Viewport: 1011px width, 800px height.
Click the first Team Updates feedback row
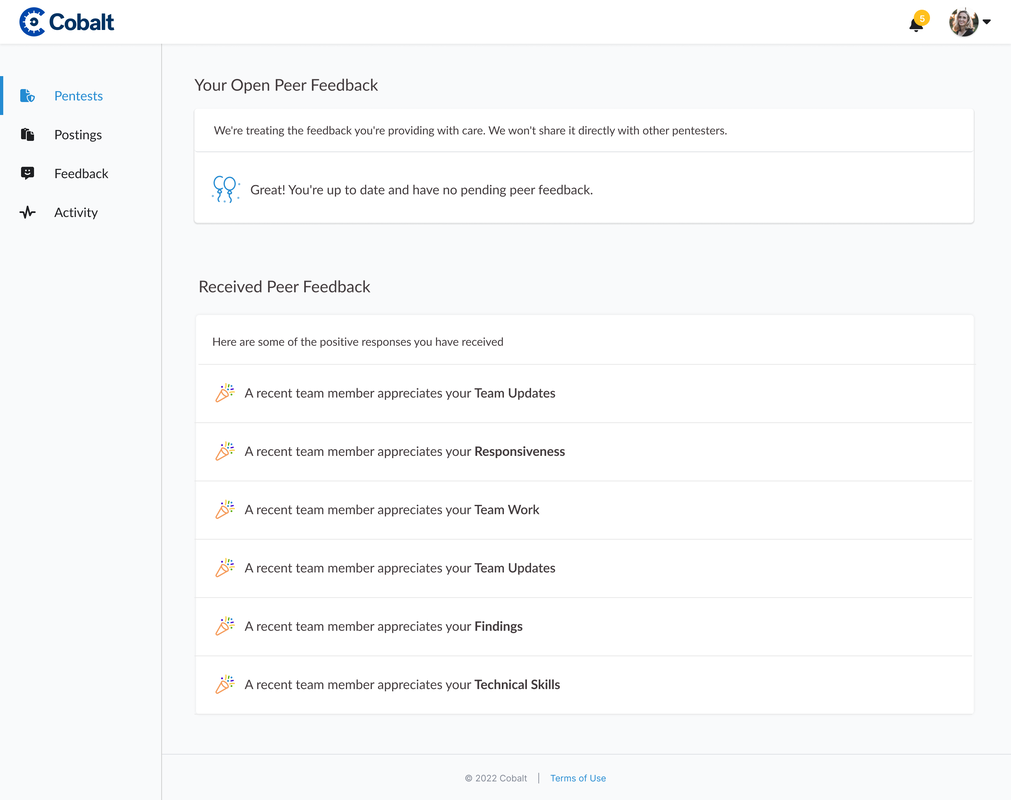coord(583,393)
